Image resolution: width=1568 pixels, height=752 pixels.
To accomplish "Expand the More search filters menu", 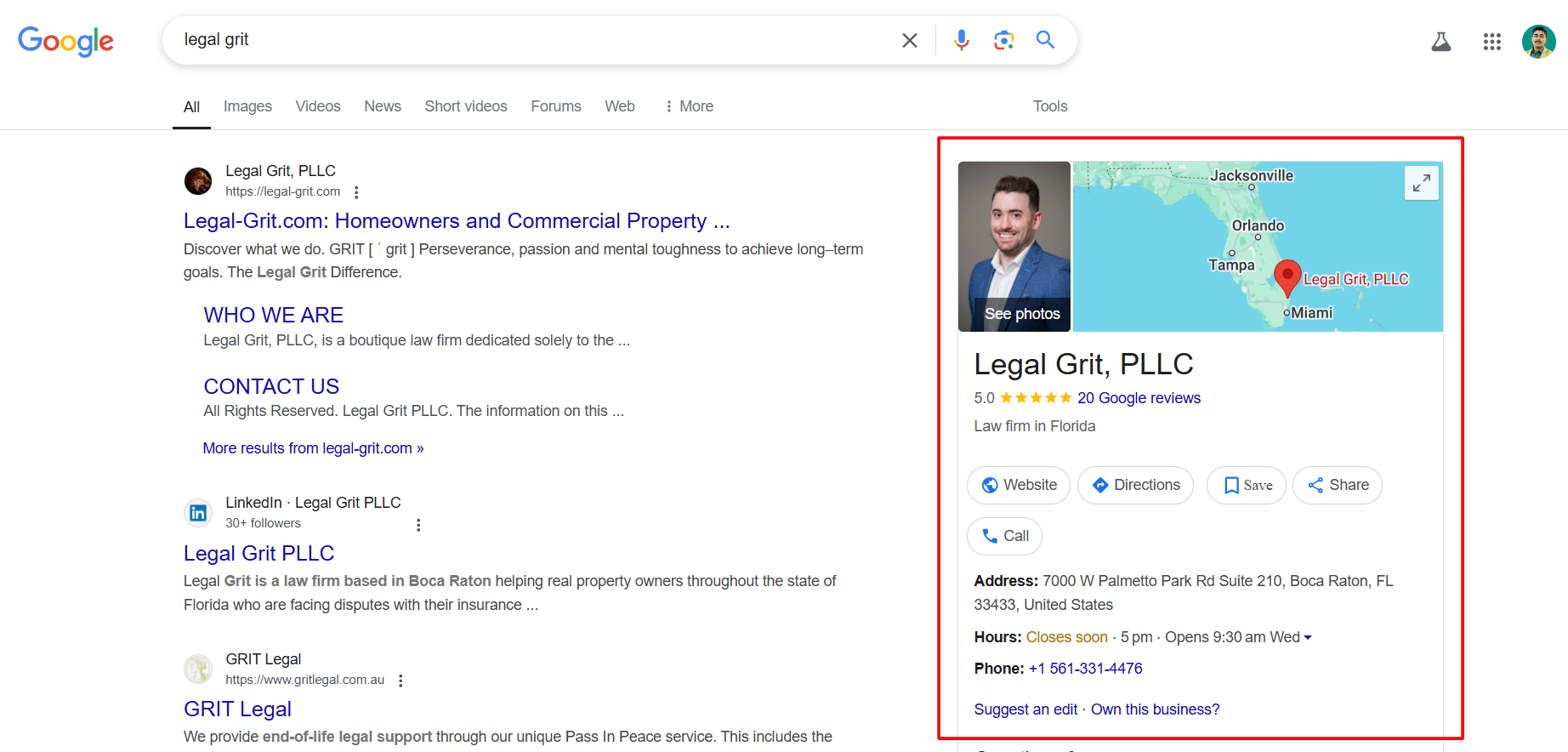I will coord(689,106).
